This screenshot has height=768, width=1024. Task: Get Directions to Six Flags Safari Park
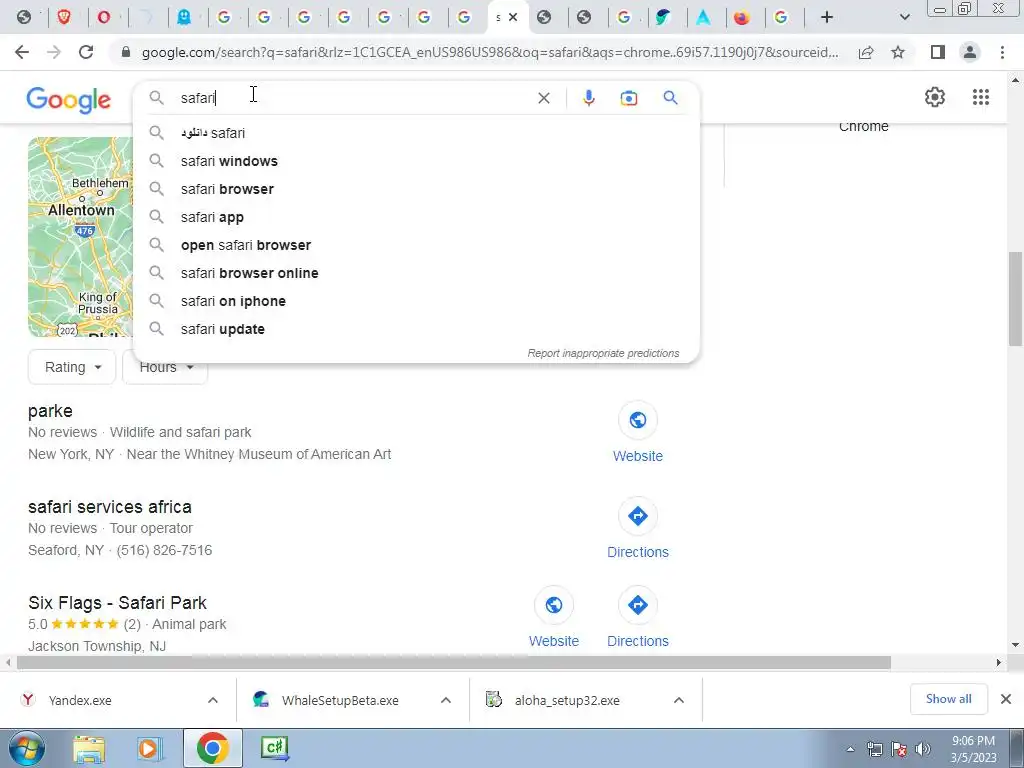637,618
